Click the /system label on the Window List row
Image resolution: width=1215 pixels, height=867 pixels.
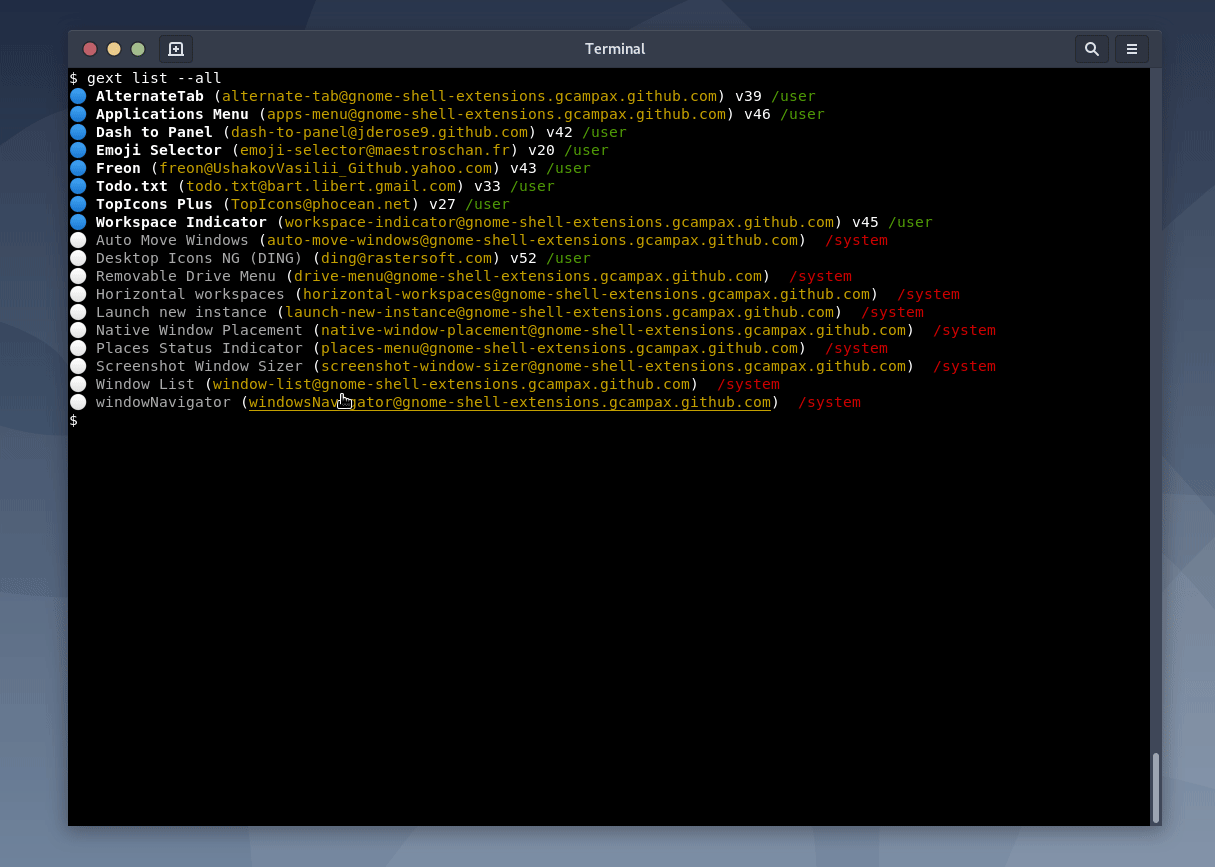(x=749, y=384)
